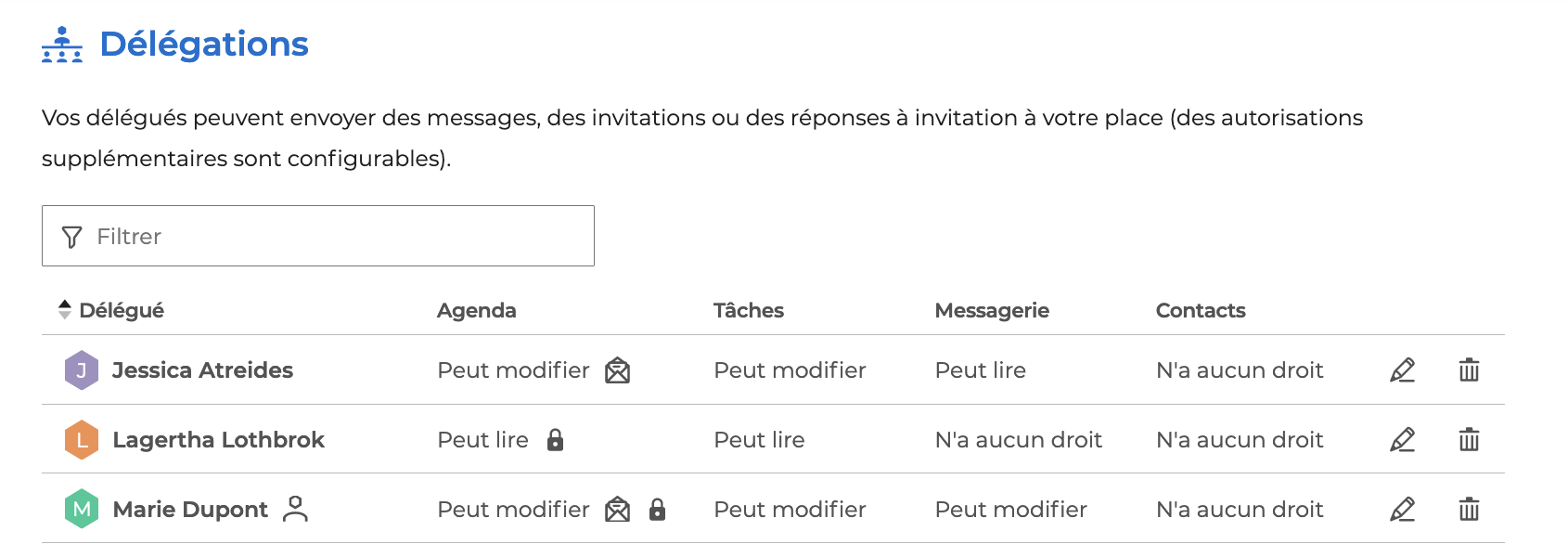
Task: Click the envelope icon in Jessica's Agenda cell
Action: tap(617, 370)
